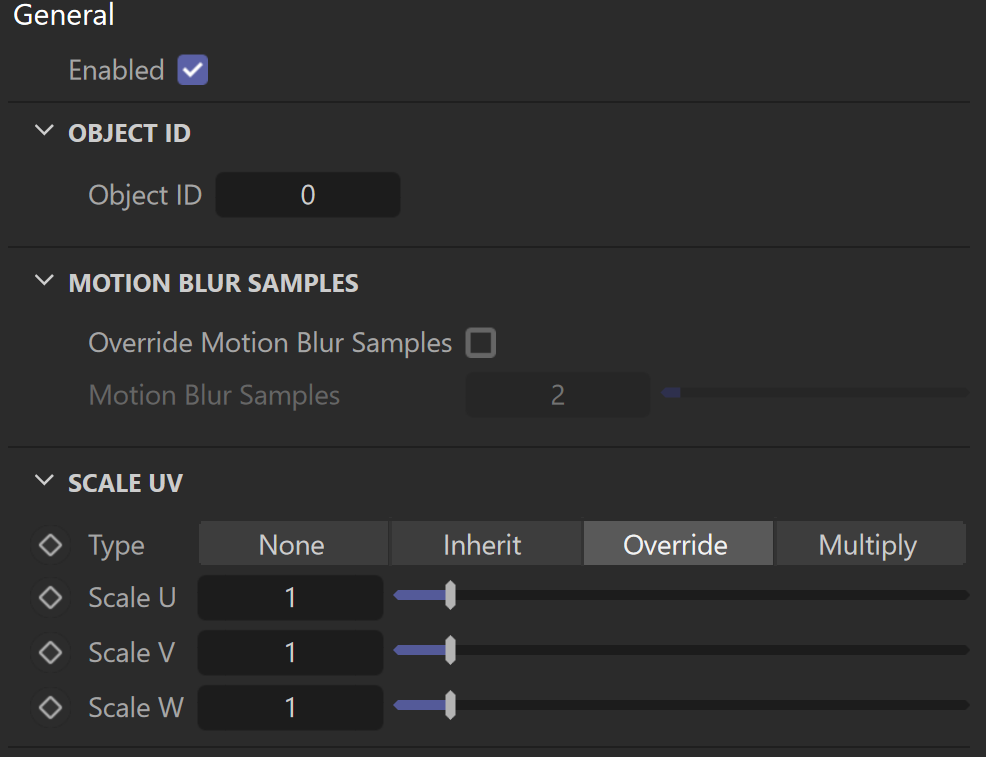This screenshot has width=986, height=757.
Task: Click the Object ID value field
Action: (x=307, y=195)
